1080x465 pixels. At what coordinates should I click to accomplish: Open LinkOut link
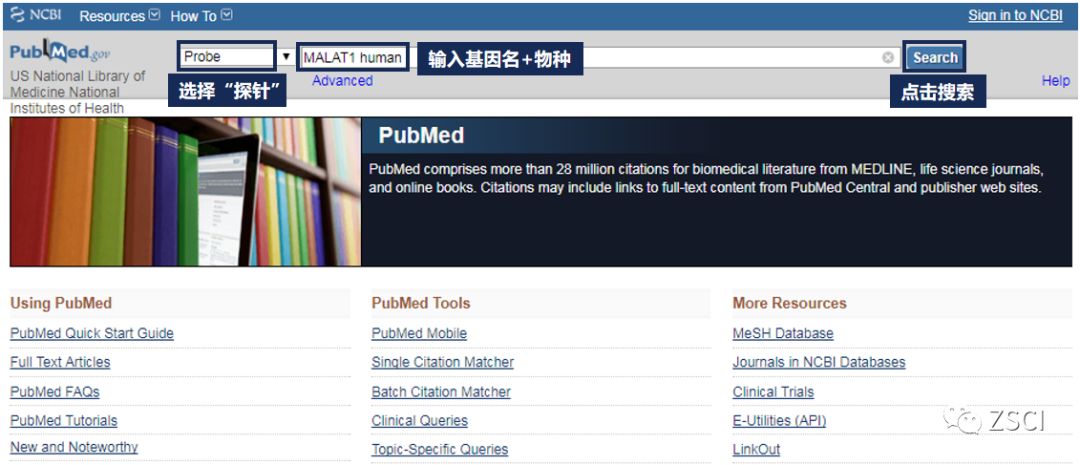756,450
